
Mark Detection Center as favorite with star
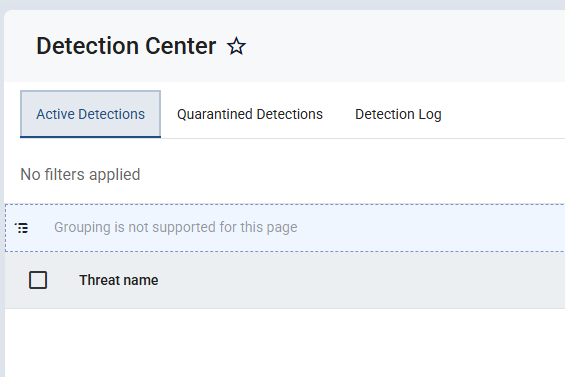236,46
